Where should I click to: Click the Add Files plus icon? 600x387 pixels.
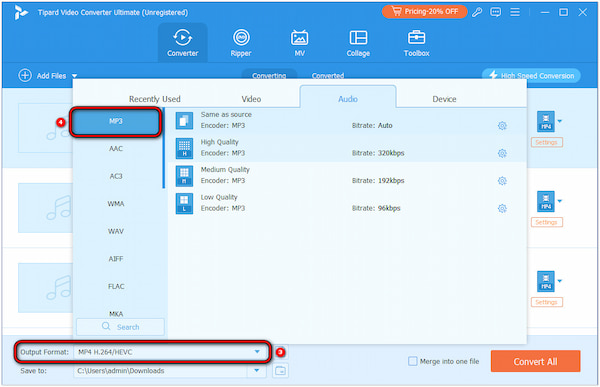[25, 75]
